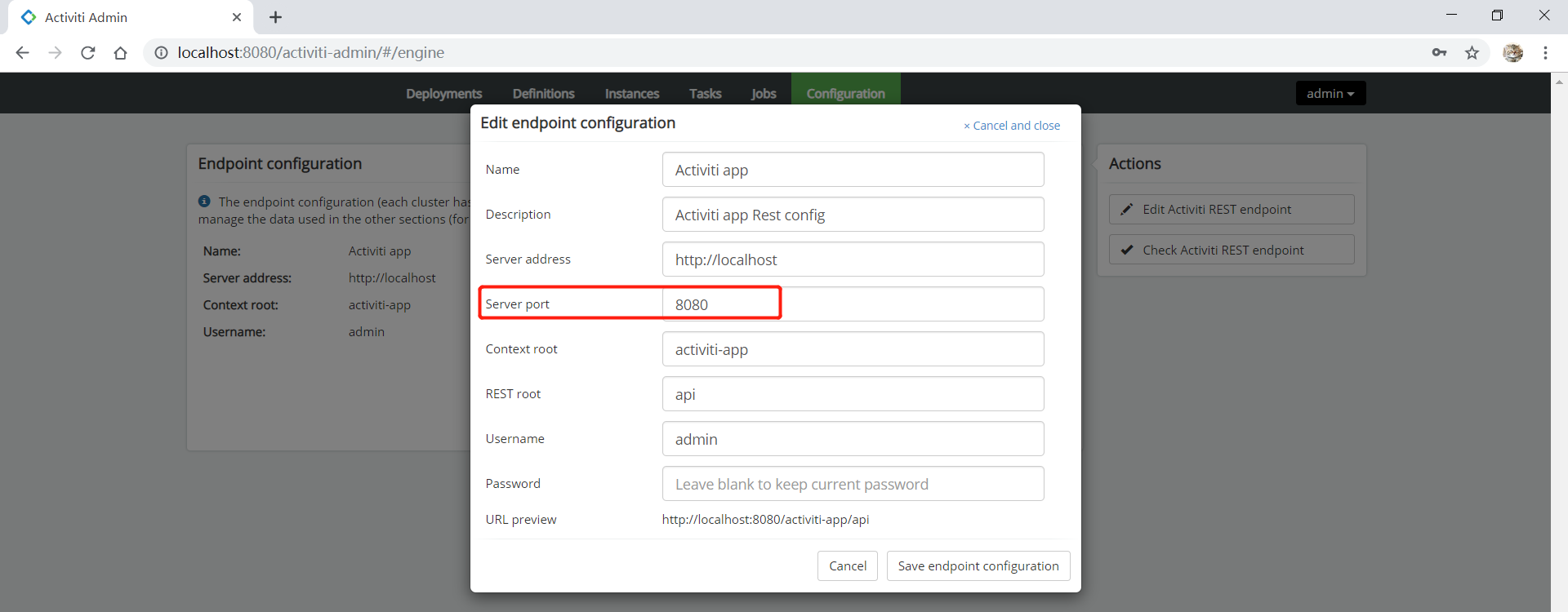Select the Configuration tab
The image size is (1568, 612).
coord(845,94)
